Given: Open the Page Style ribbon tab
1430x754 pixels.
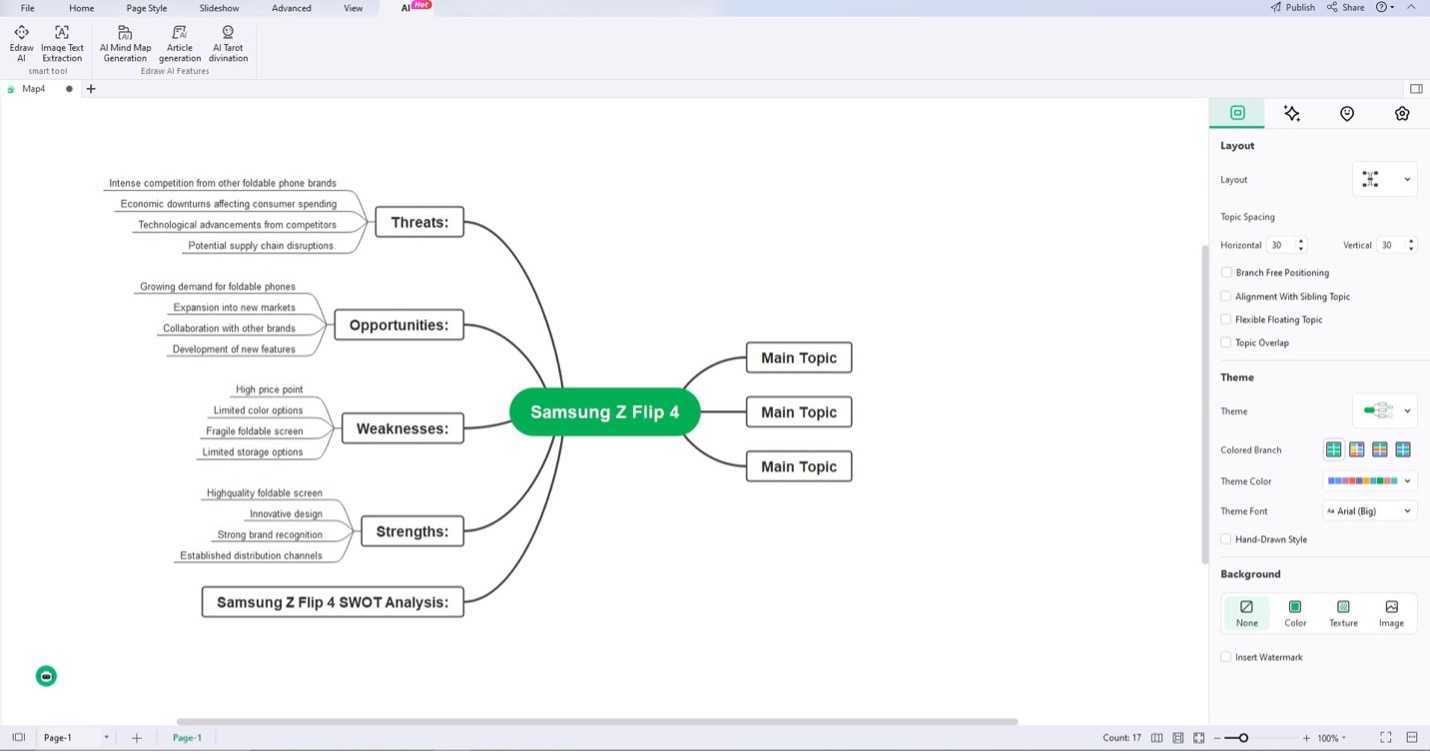Looking at the screenshot, I should 147,8.
